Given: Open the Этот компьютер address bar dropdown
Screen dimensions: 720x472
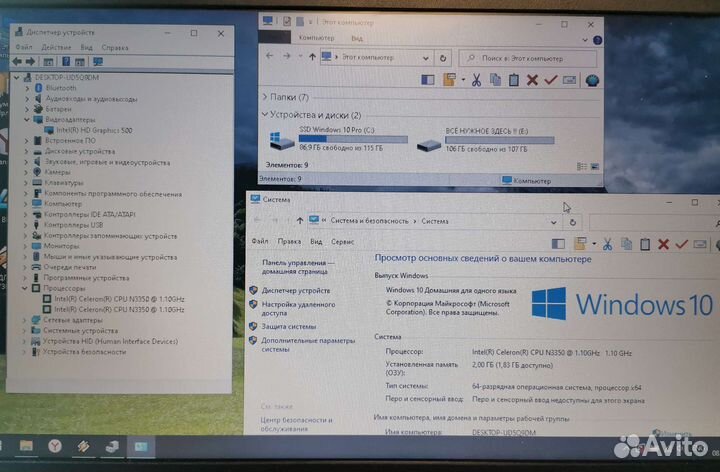Looking at the screenshot, I should (x=426, y=58).
